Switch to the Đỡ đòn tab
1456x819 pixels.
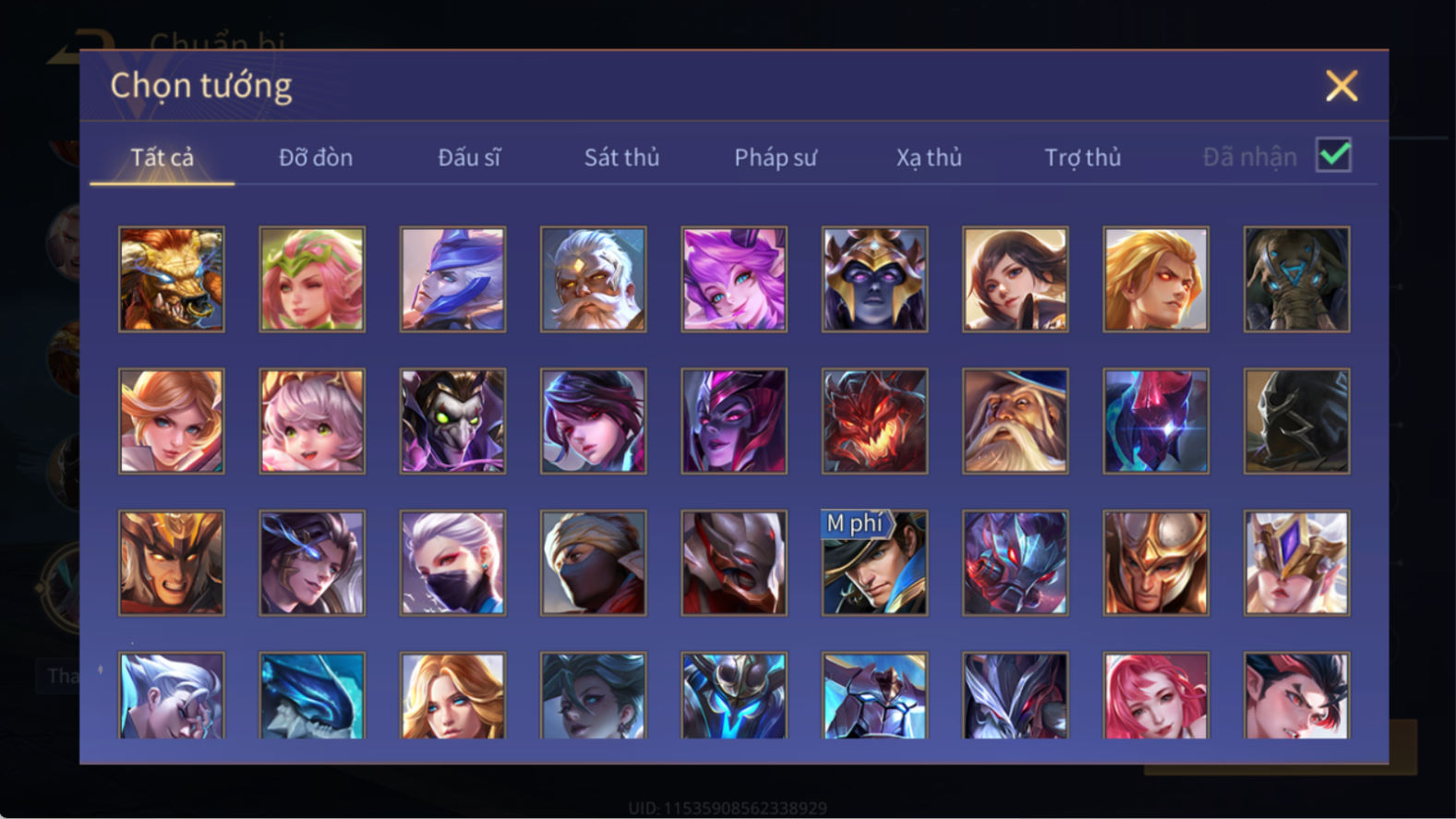point(316,158)
